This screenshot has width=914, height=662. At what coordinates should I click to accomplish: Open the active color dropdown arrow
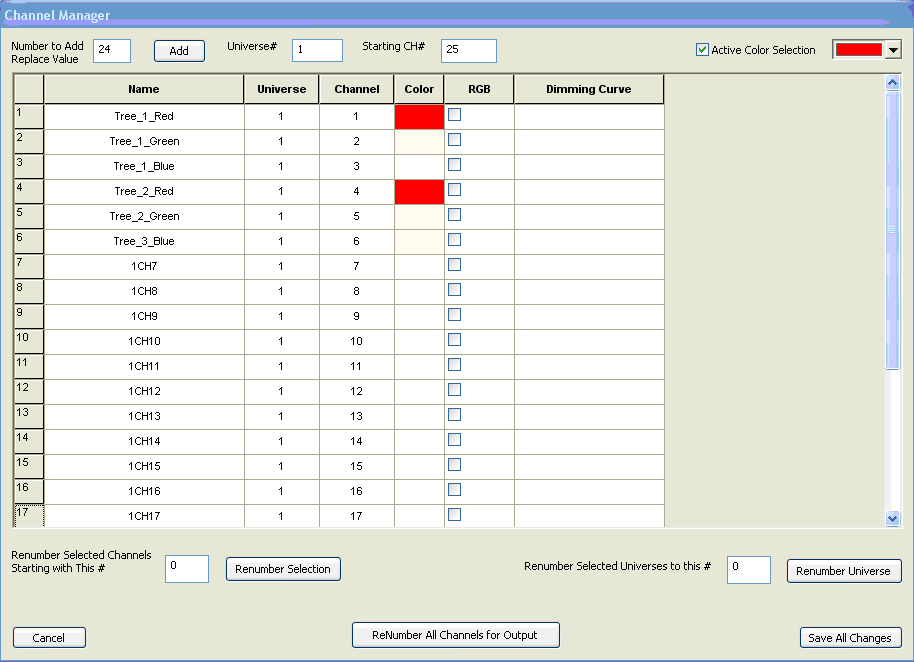coord(893,50)
